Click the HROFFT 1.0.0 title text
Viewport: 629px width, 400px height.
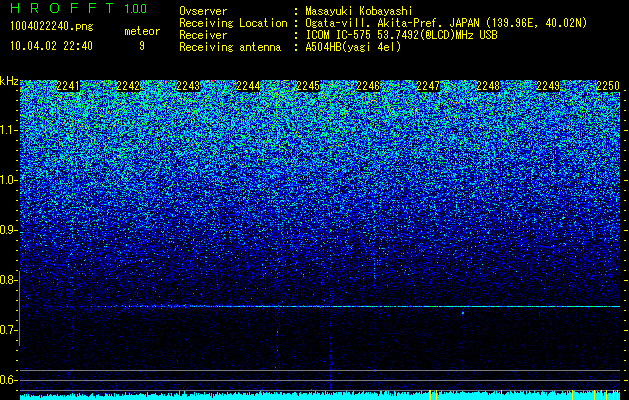(79, 8)
